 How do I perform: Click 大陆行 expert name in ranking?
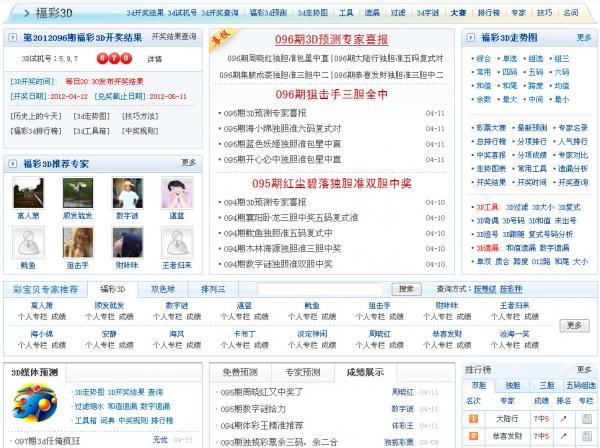pyautogui.click(x=507, y=419)
